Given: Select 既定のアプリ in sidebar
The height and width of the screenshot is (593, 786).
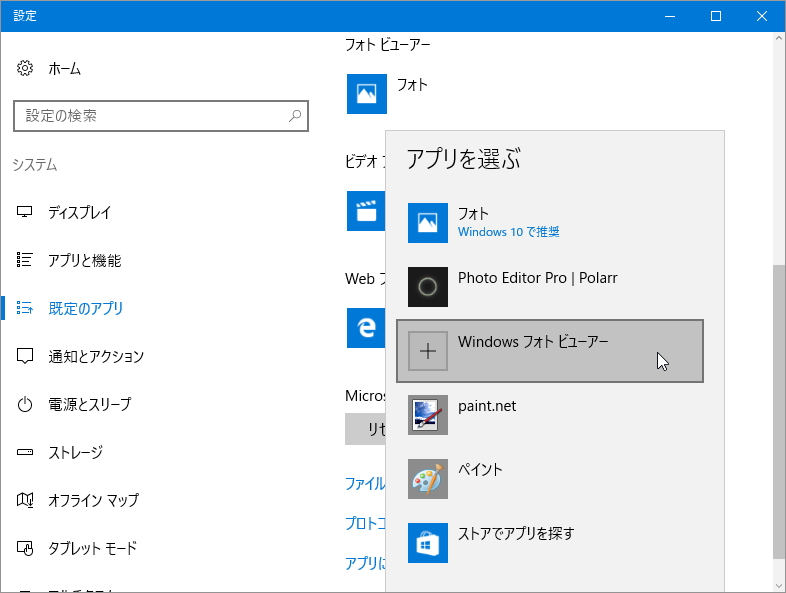Looking at the screenshot, I should point(86,308).
